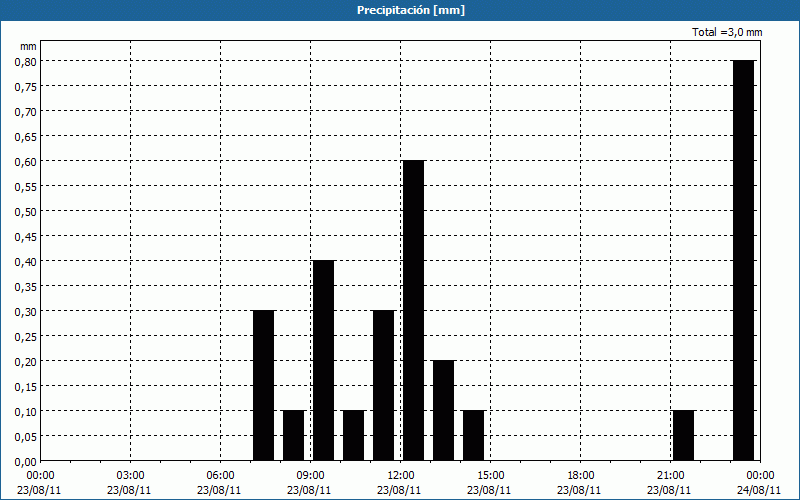Click the "mm" unit label above the y-axis

(28, 46)
